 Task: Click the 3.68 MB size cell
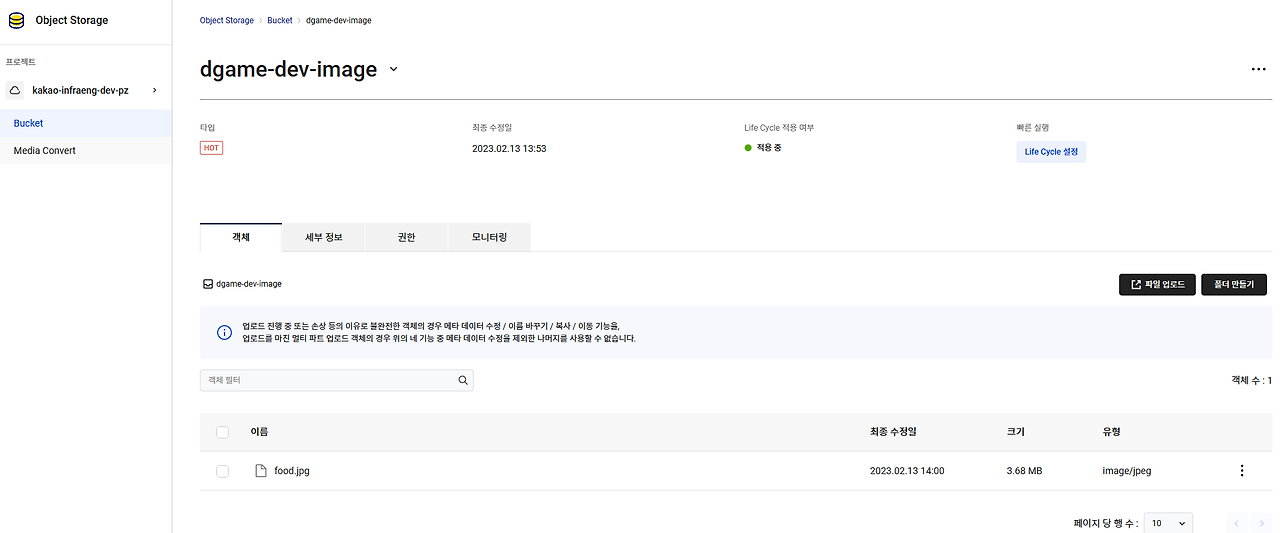[1024, 471]
